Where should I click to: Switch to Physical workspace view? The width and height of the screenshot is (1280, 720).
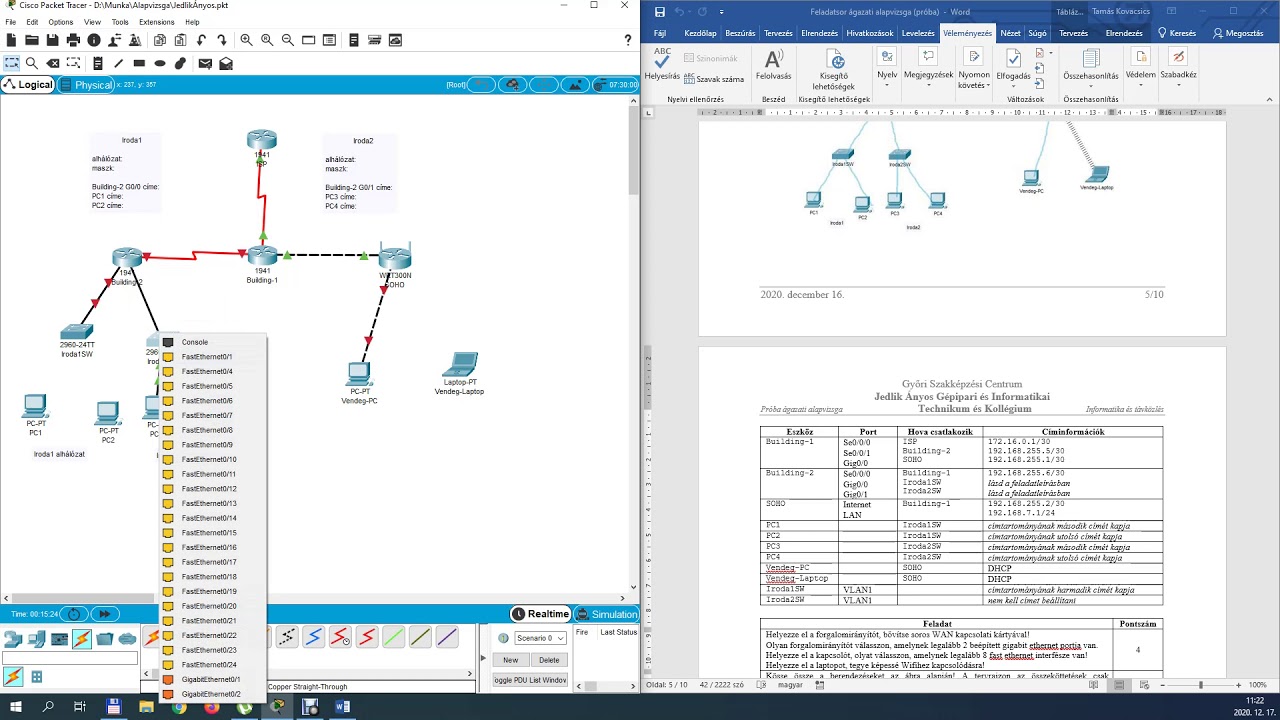pos(87,85)
